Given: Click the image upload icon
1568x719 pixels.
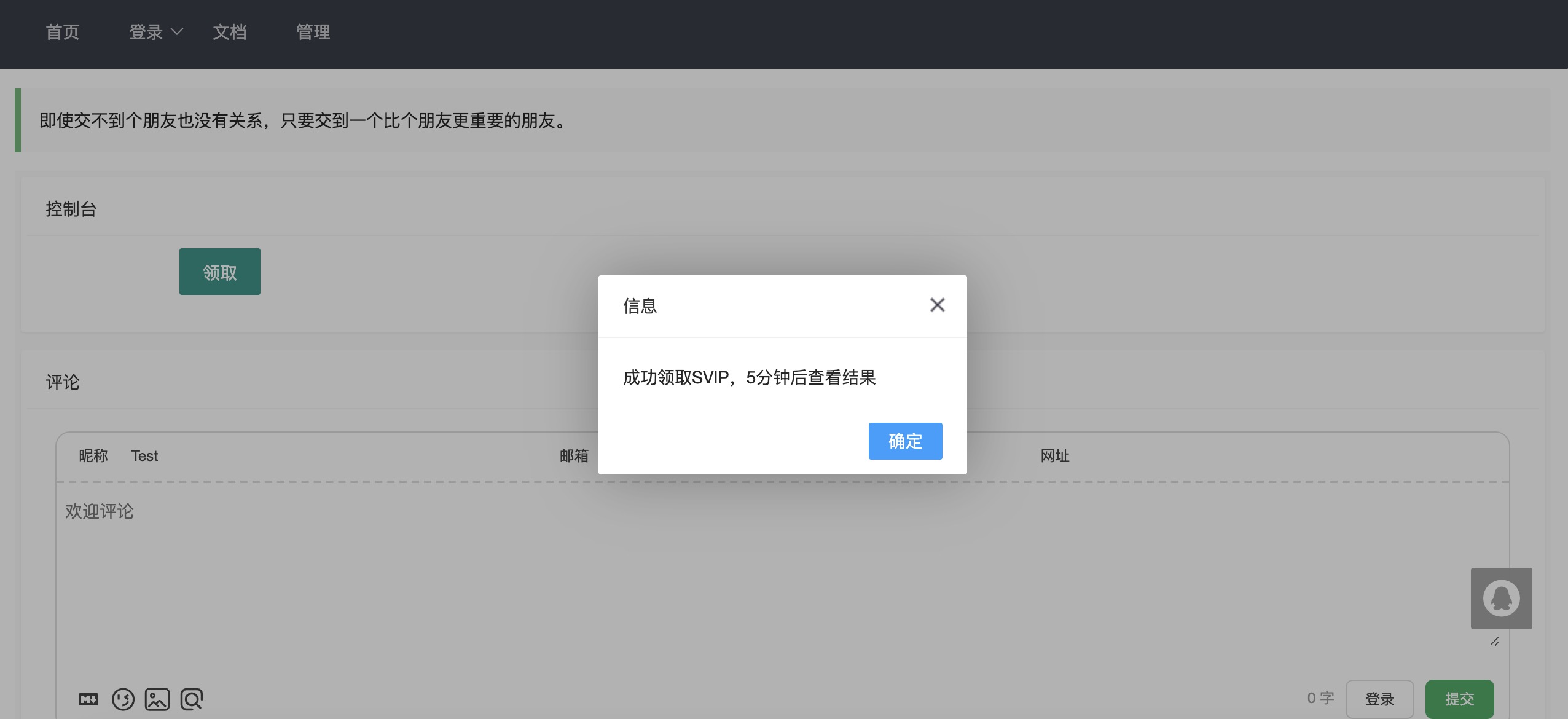Looking at the screenshot, I should tap(157, 699).
